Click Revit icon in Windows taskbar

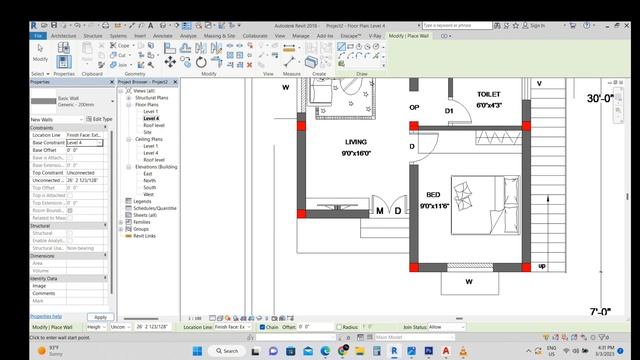[x=394, y=351]
